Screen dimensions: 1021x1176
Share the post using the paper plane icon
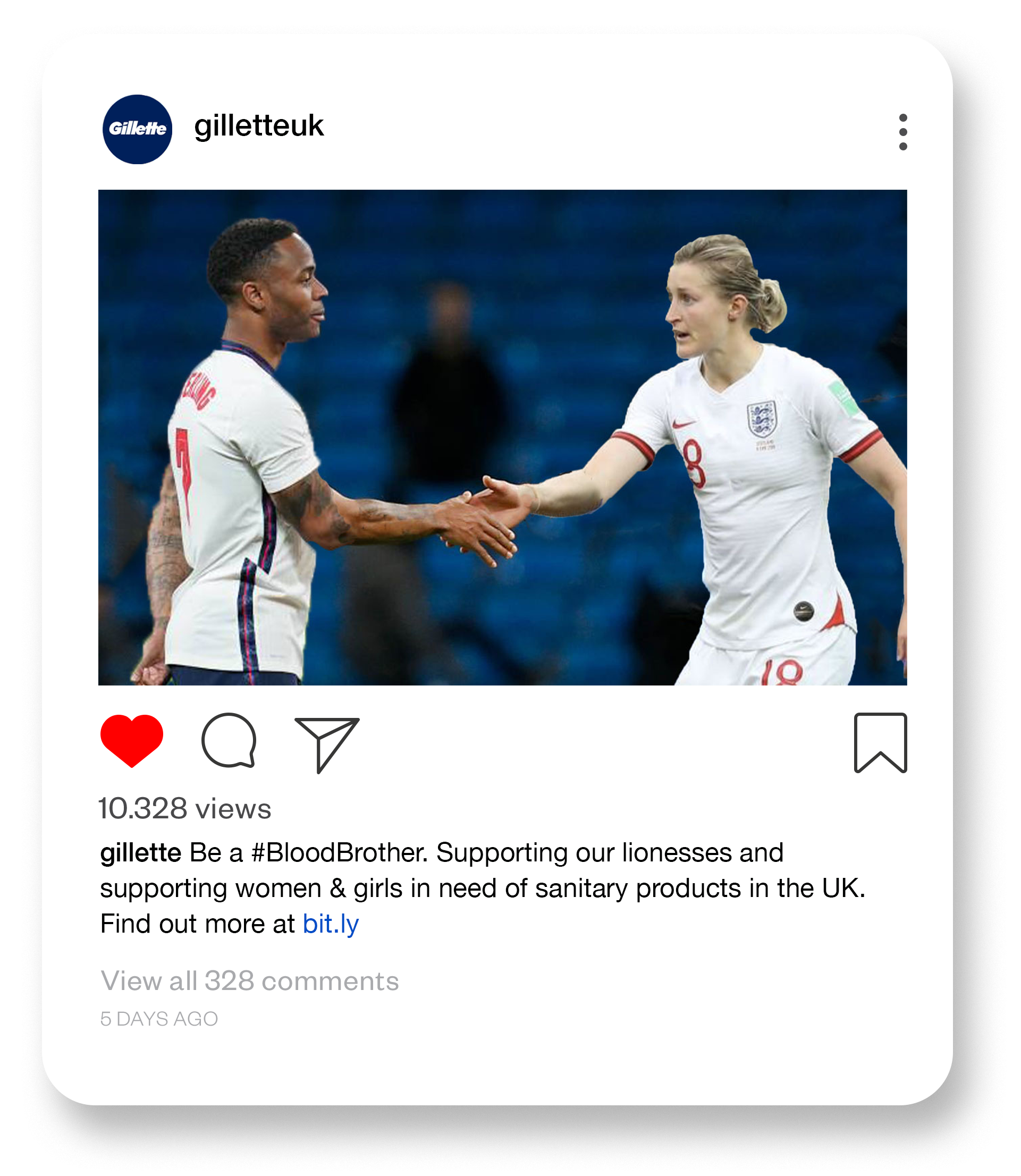tap(326, 744)
